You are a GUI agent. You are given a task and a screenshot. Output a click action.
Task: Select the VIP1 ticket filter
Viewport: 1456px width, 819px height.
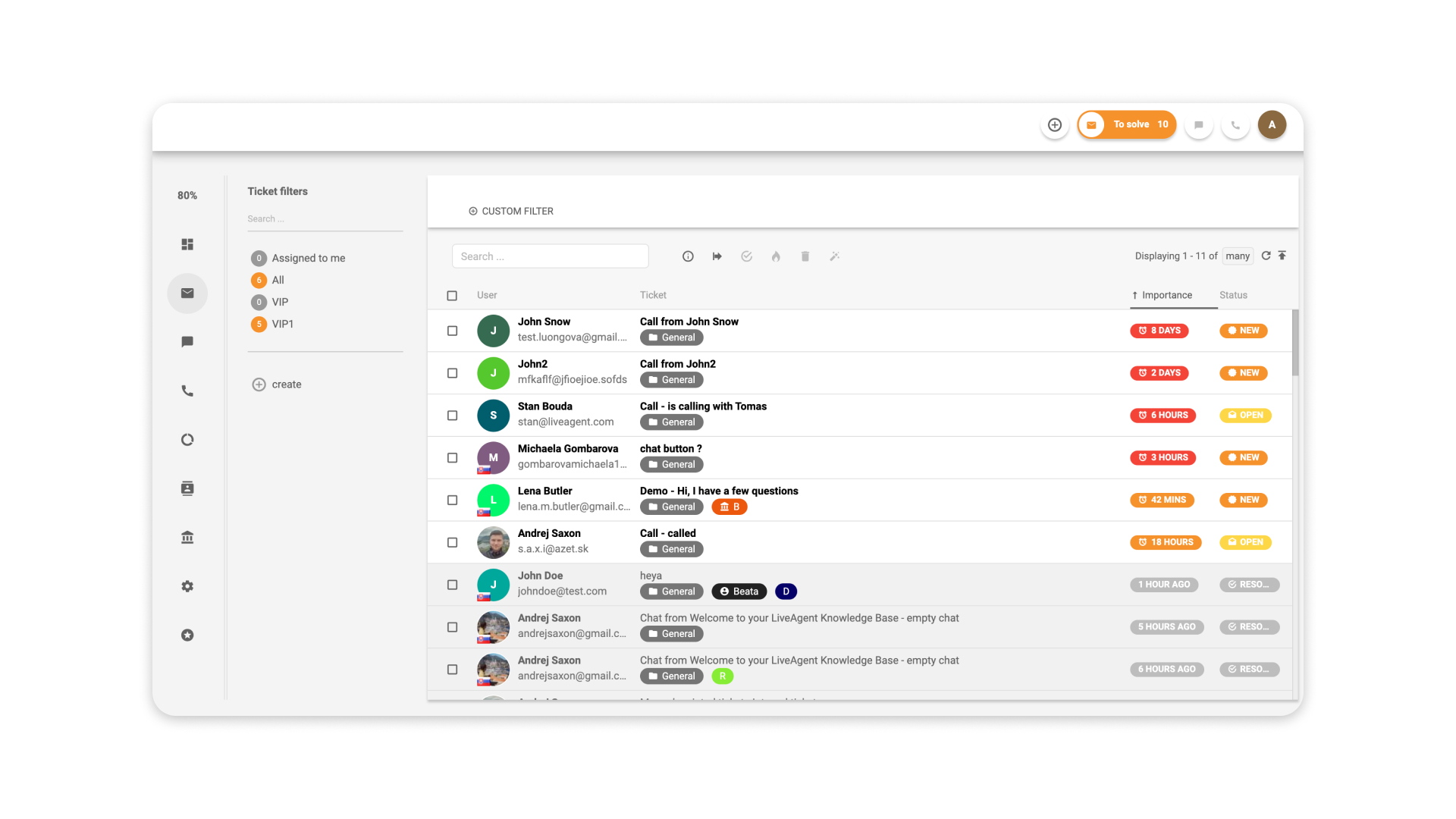[x=282, y=324]
